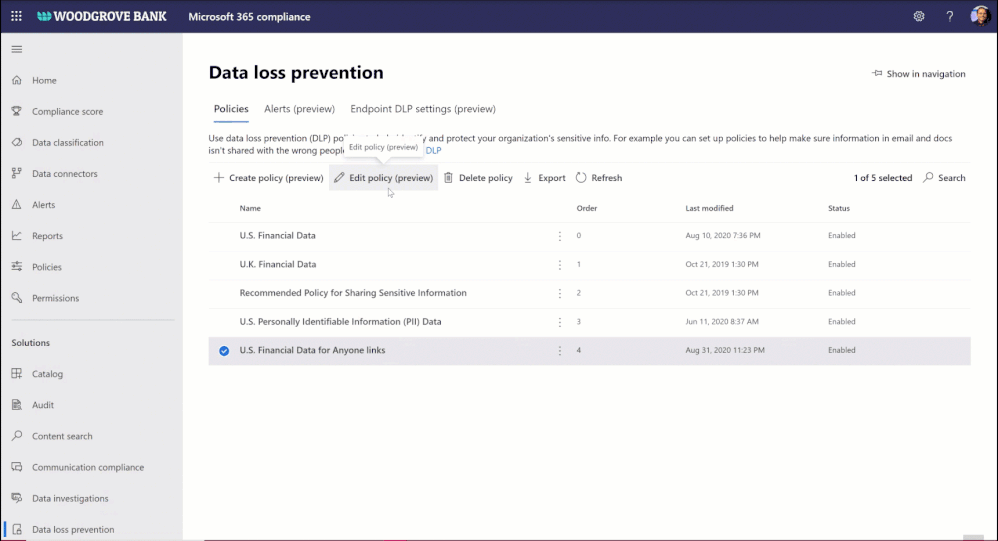Click the Alerts triangle icon
This screenshot has width=998, height=541.
click(x=17, y=204)
